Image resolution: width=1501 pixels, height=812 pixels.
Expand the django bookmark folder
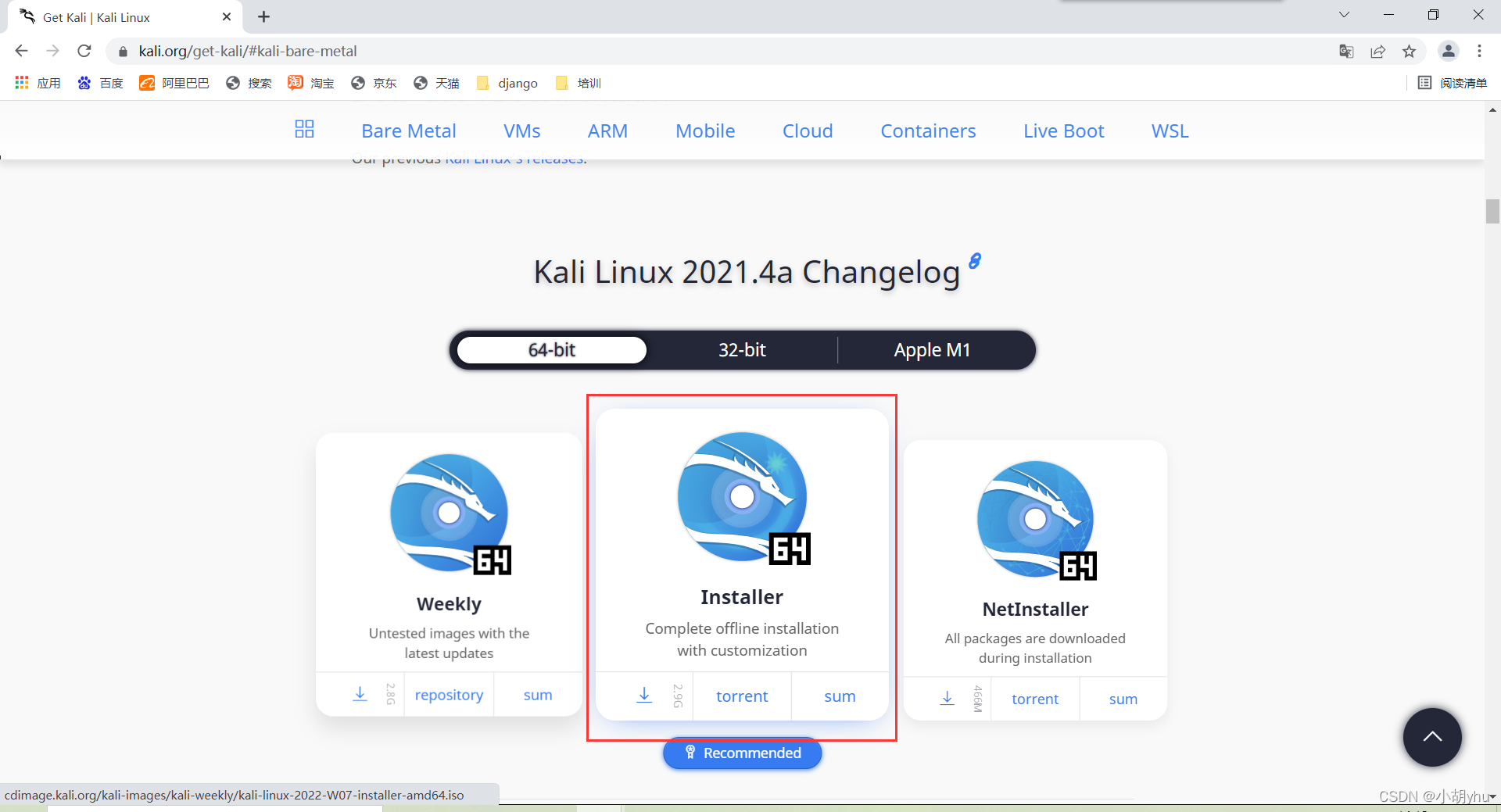click(x=507, y=83)
